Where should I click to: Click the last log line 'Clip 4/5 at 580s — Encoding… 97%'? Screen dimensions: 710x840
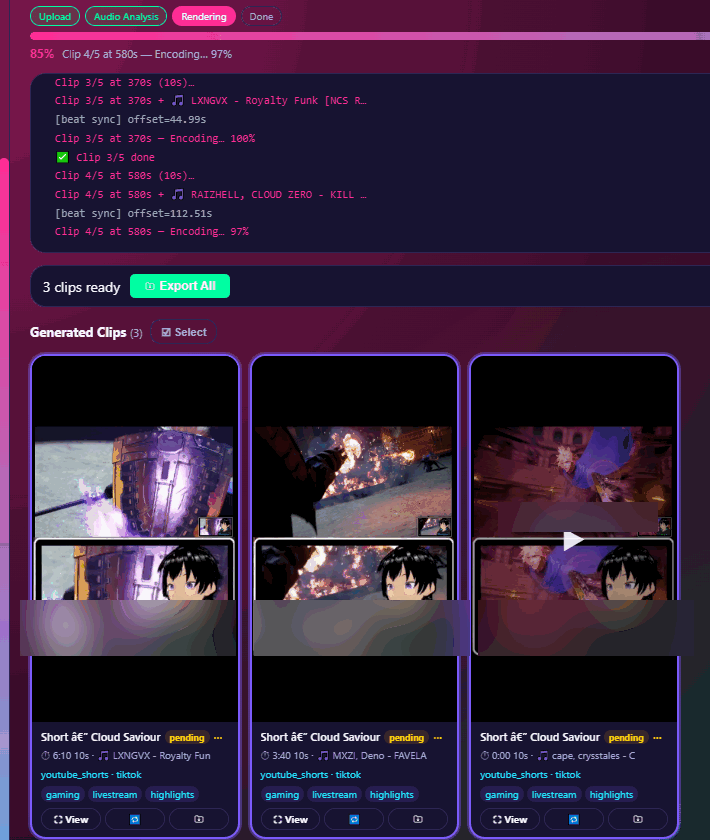click(x=152, y=231)
